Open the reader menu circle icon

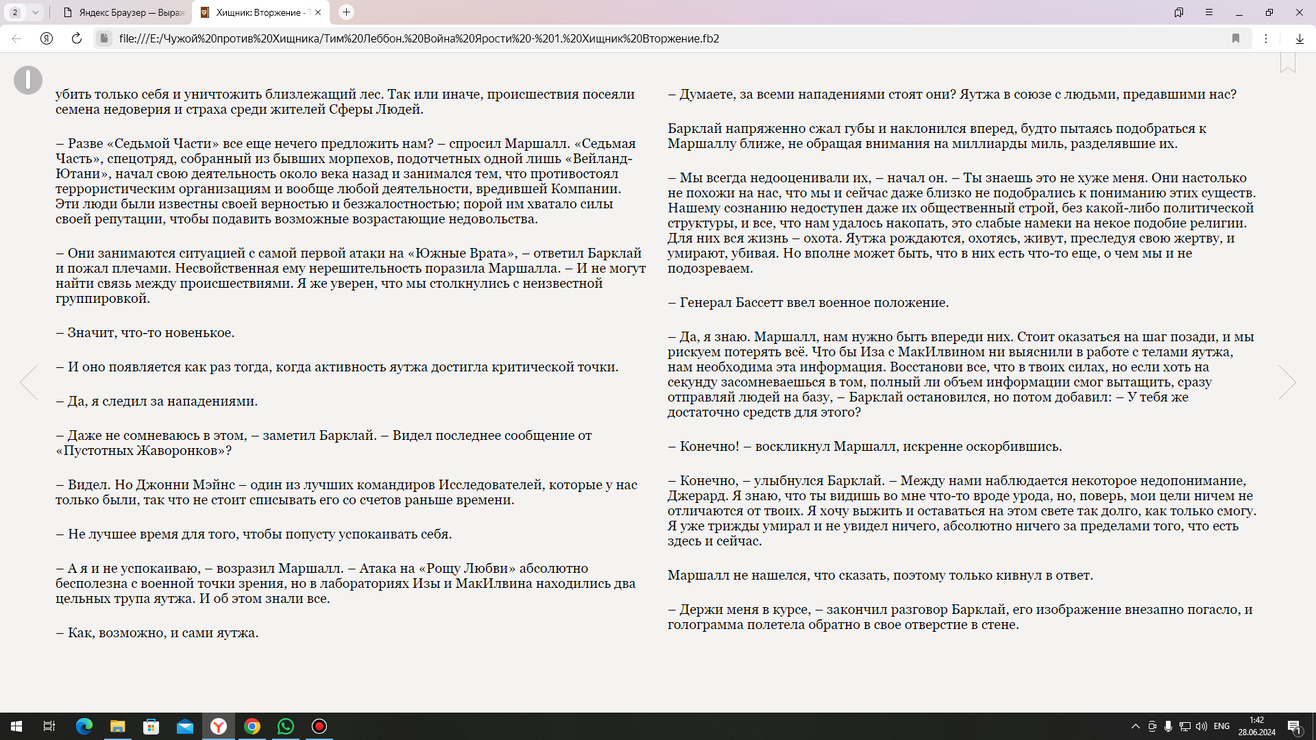click(x=28, y=80)
